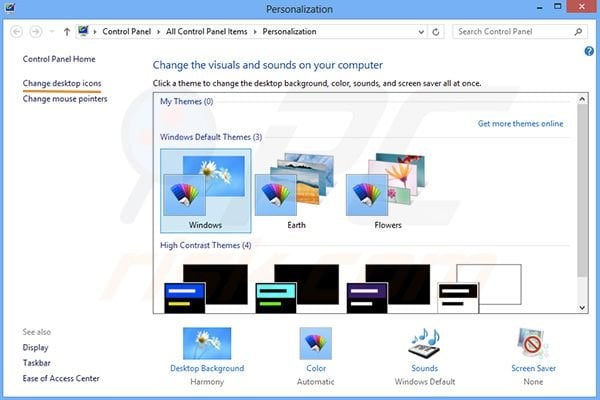Select Personalization breadcrumb in address bar
Image resolution: width=600 pixels, height=400 pixels.
289,31
